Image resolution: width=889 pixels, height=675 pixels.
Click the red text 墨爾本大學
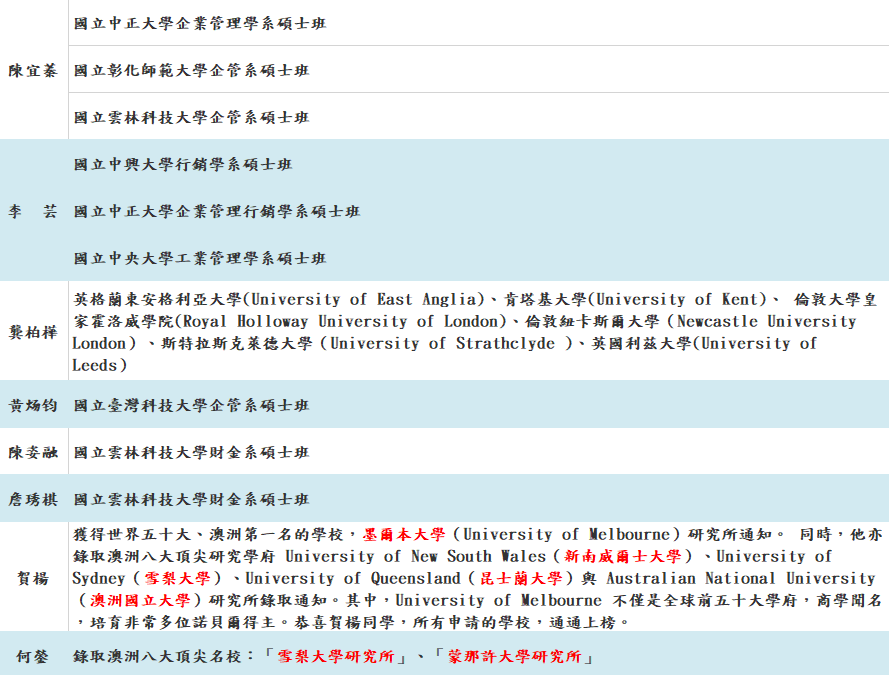point(404,534)
